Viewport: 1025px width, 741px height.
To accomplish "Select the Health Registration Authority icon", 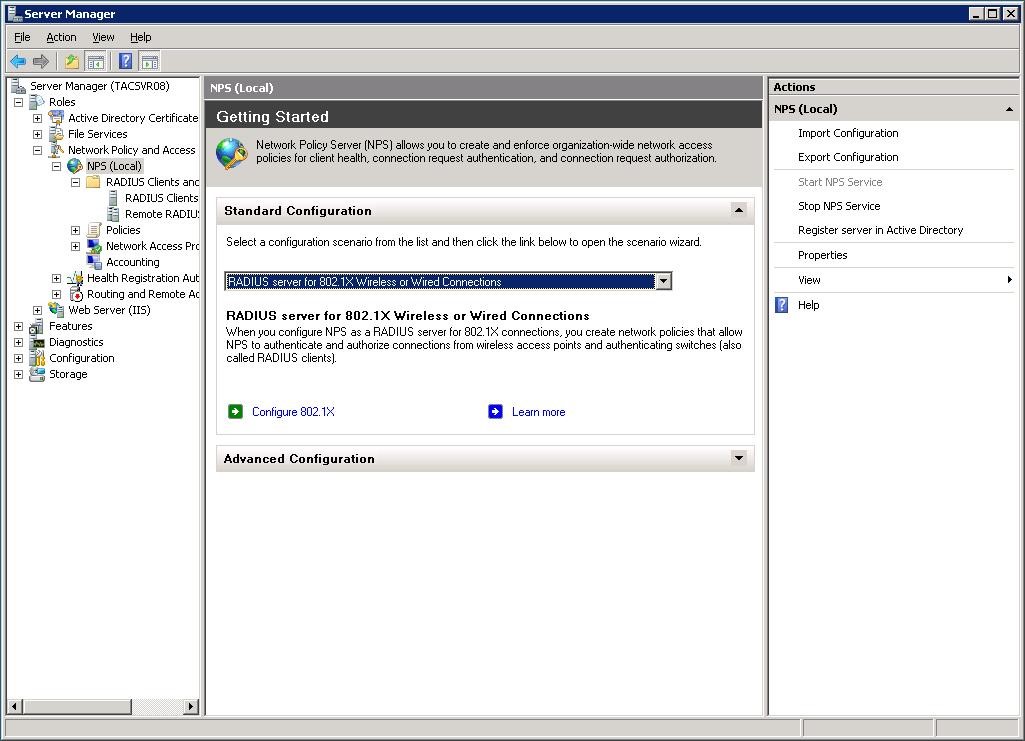I will (75, 278).
